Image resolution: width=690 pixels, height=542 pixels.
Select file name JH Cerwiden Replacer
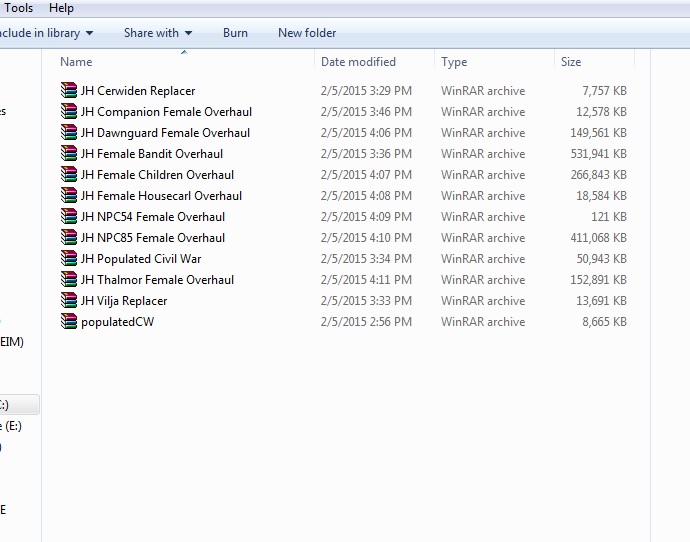tap(138, 91)
